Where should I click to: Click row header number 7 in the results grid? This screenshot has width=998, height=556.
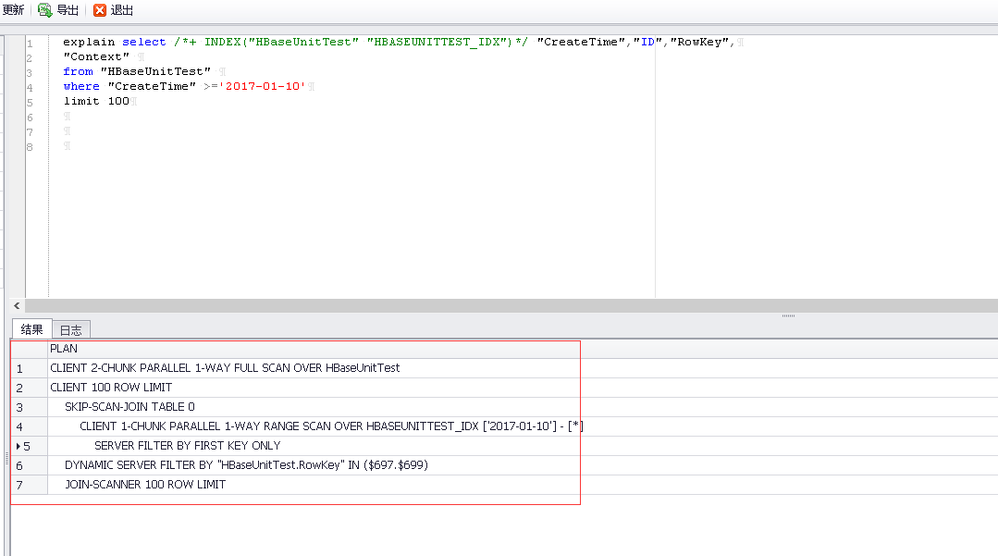coord(29,485)
